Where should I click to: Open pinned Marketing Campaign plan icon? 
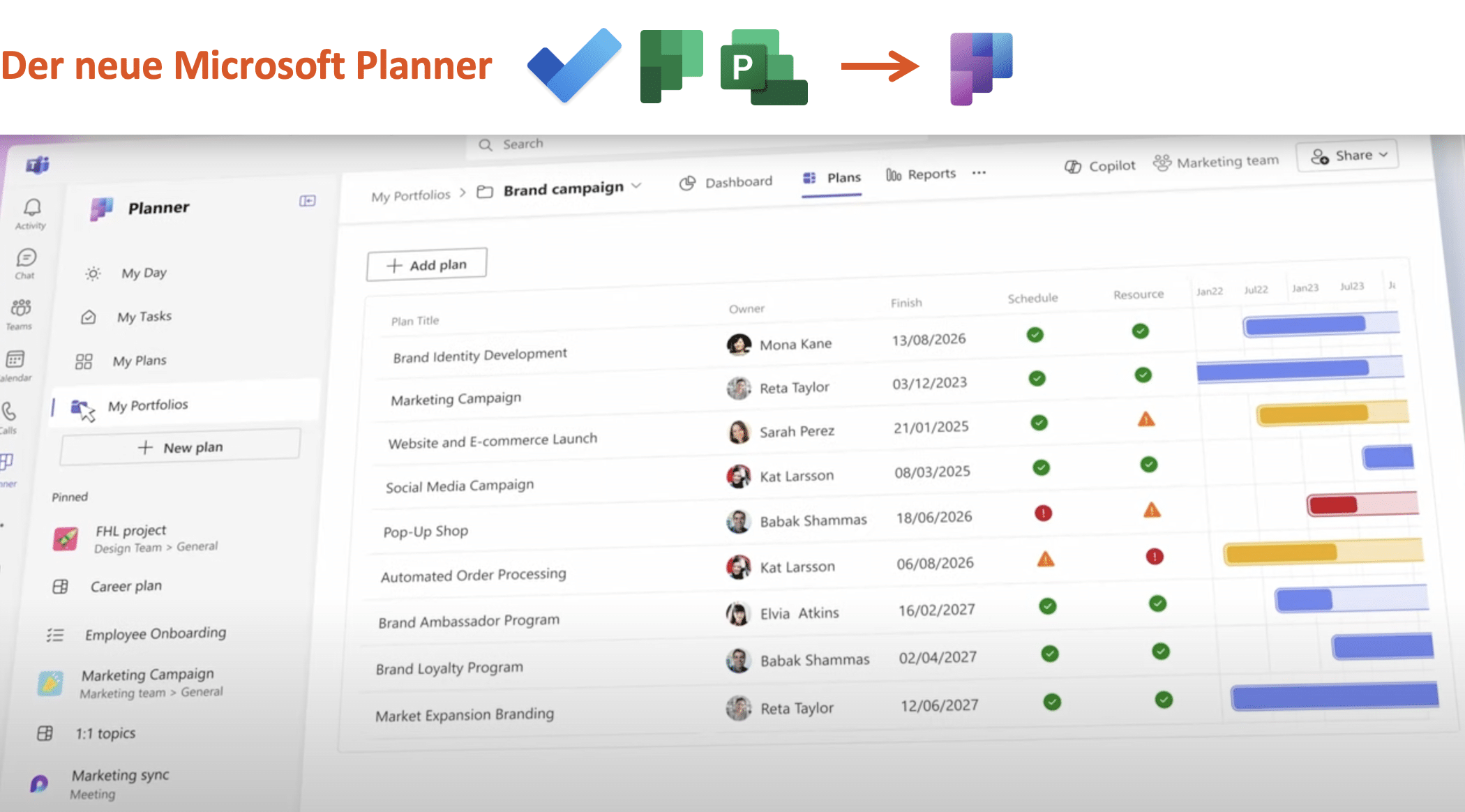pyautogui.click(x=50, y=683)
